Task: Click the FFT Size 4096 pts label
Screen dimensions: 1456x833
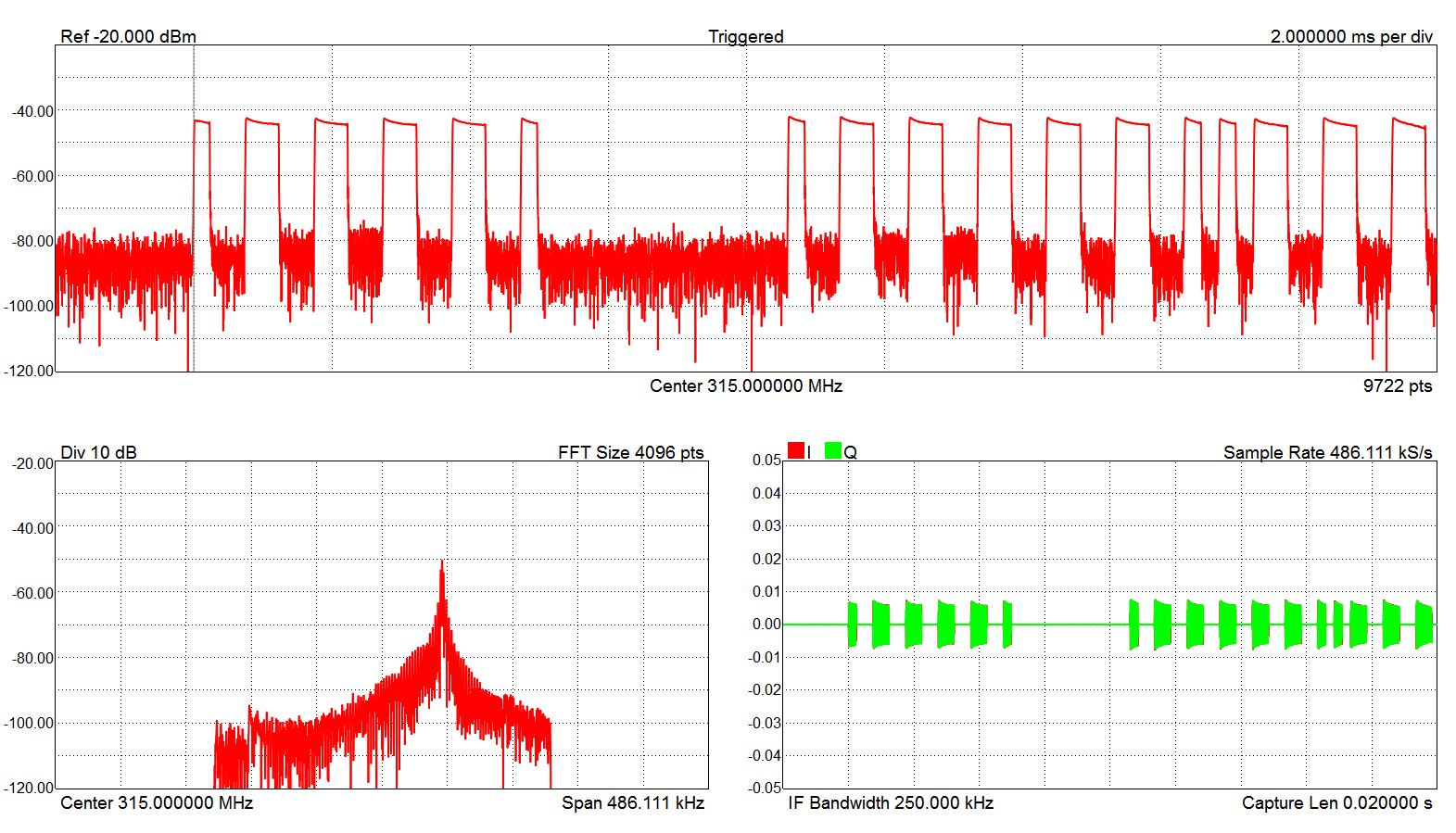Action: point(630,452)
